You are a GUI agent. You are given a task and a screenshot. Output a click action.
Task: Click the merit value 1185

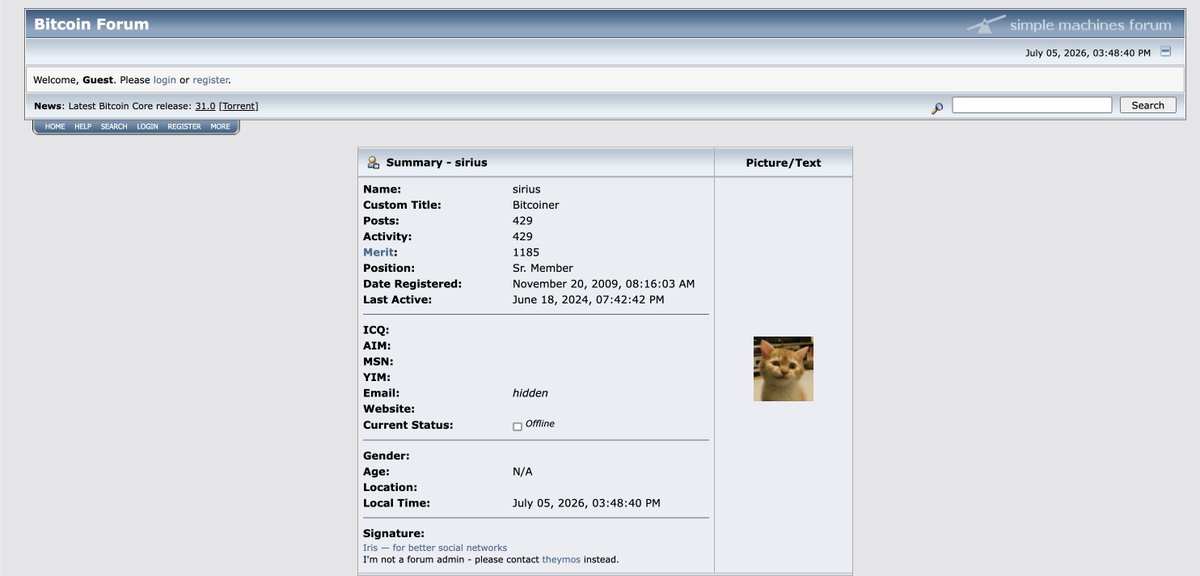(x=526, y=252)
